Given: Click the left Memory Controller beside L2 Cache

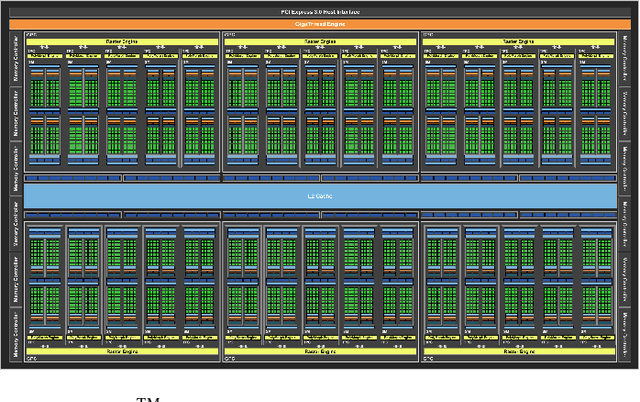Looking at the screenshot, I should pyautogui.click(x=15, y=169).
